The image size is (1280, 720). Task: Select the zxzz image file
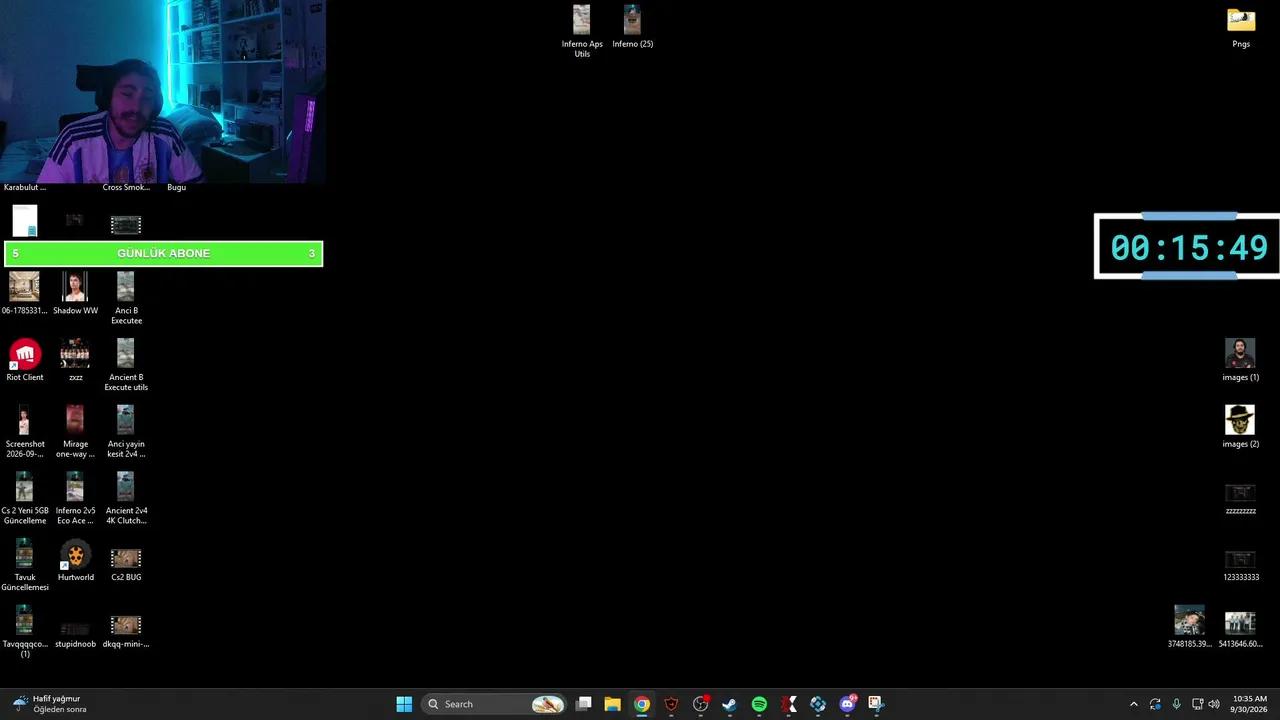[x=75, y=360]
